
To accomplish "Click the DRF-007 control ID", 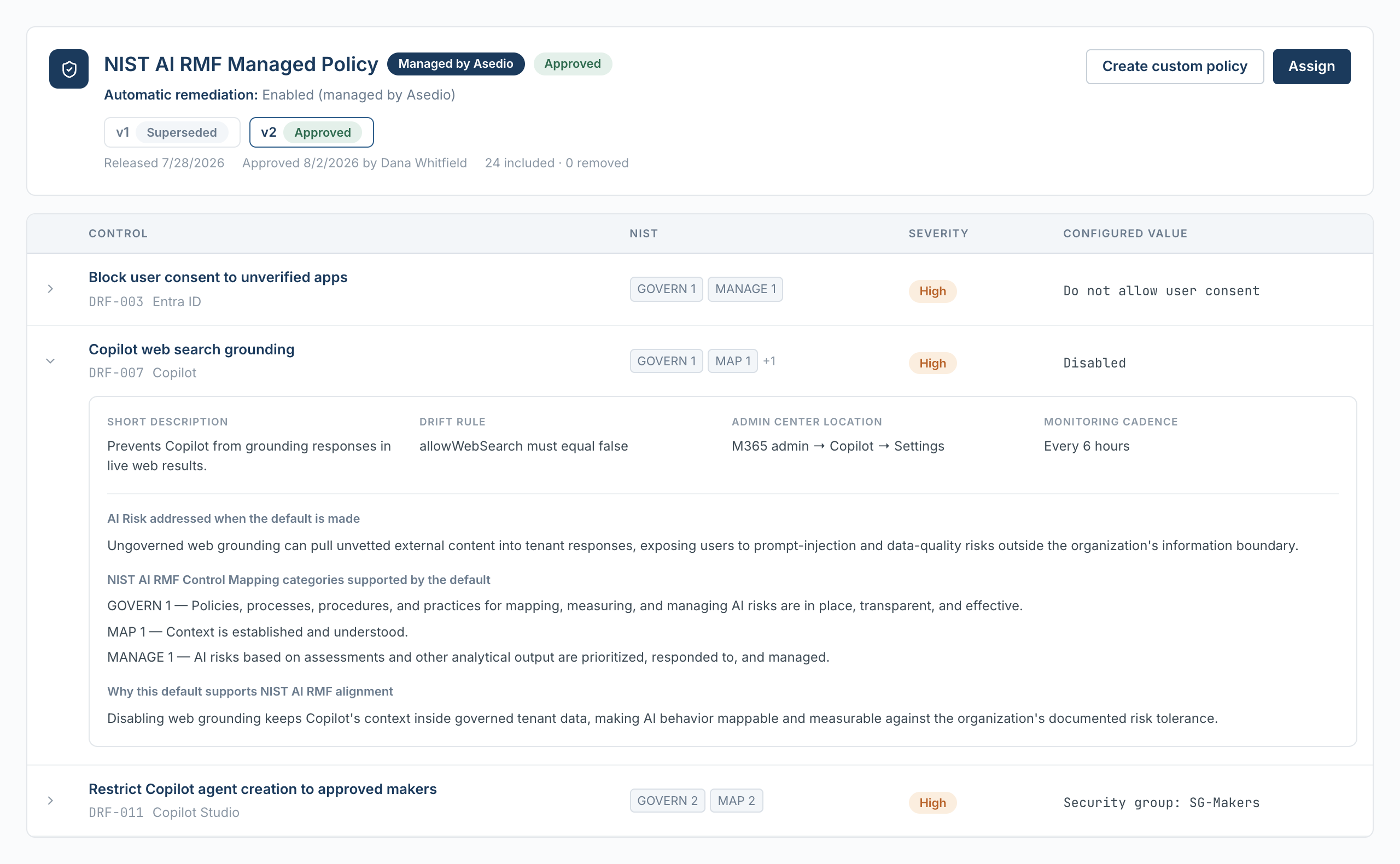I will pos(116,373).
